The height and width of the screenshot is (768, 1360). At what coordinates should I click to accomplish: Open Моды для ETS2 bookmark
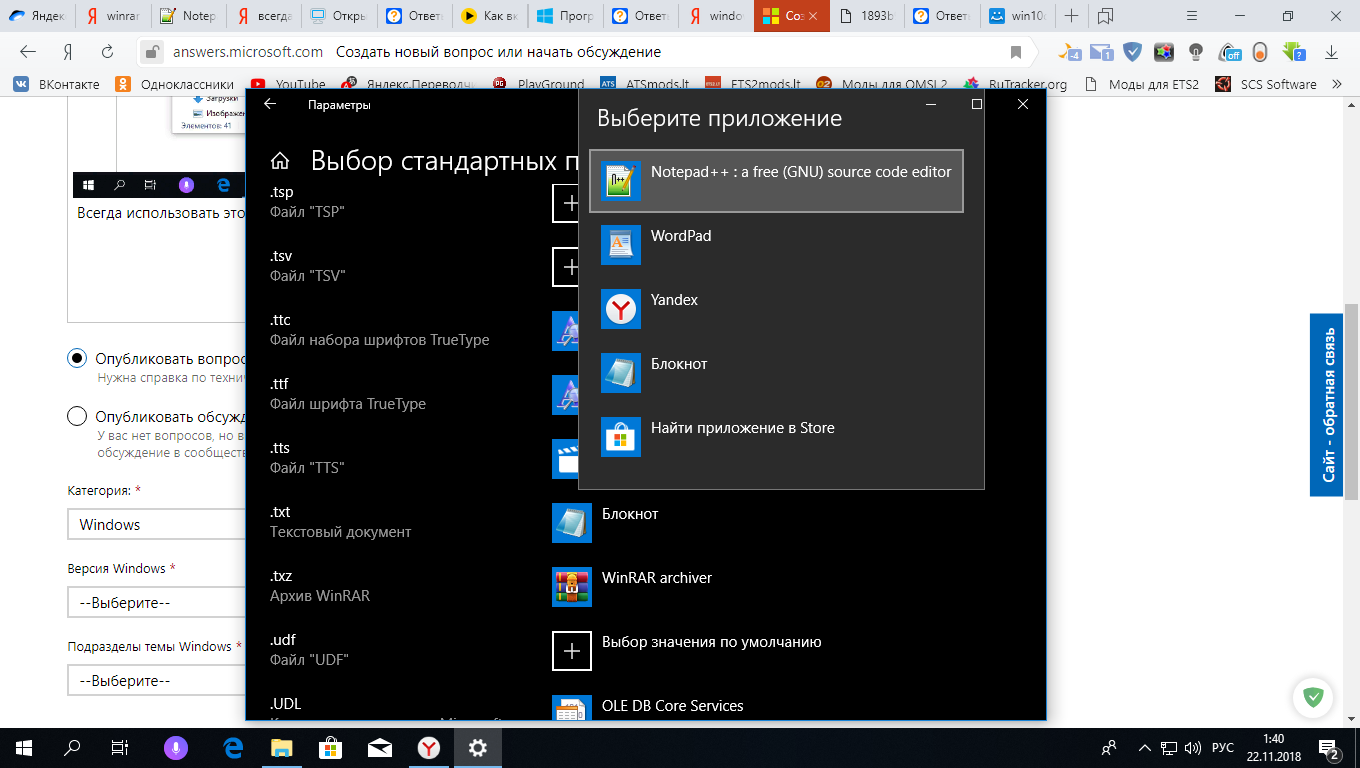click(x=1141, y=85)
